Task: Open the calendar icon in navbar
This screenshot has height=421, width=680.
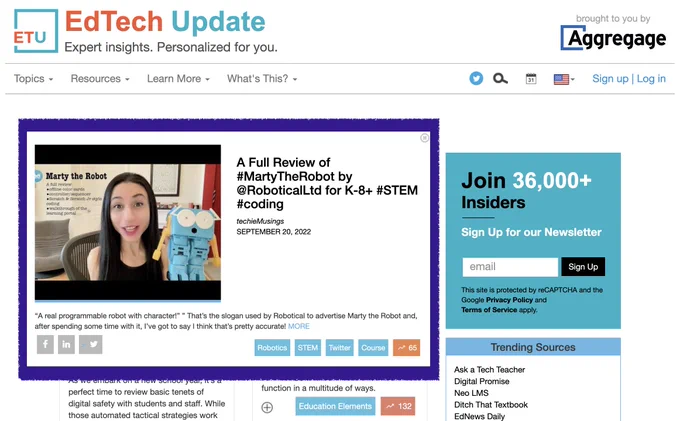Action: (531, 79)
